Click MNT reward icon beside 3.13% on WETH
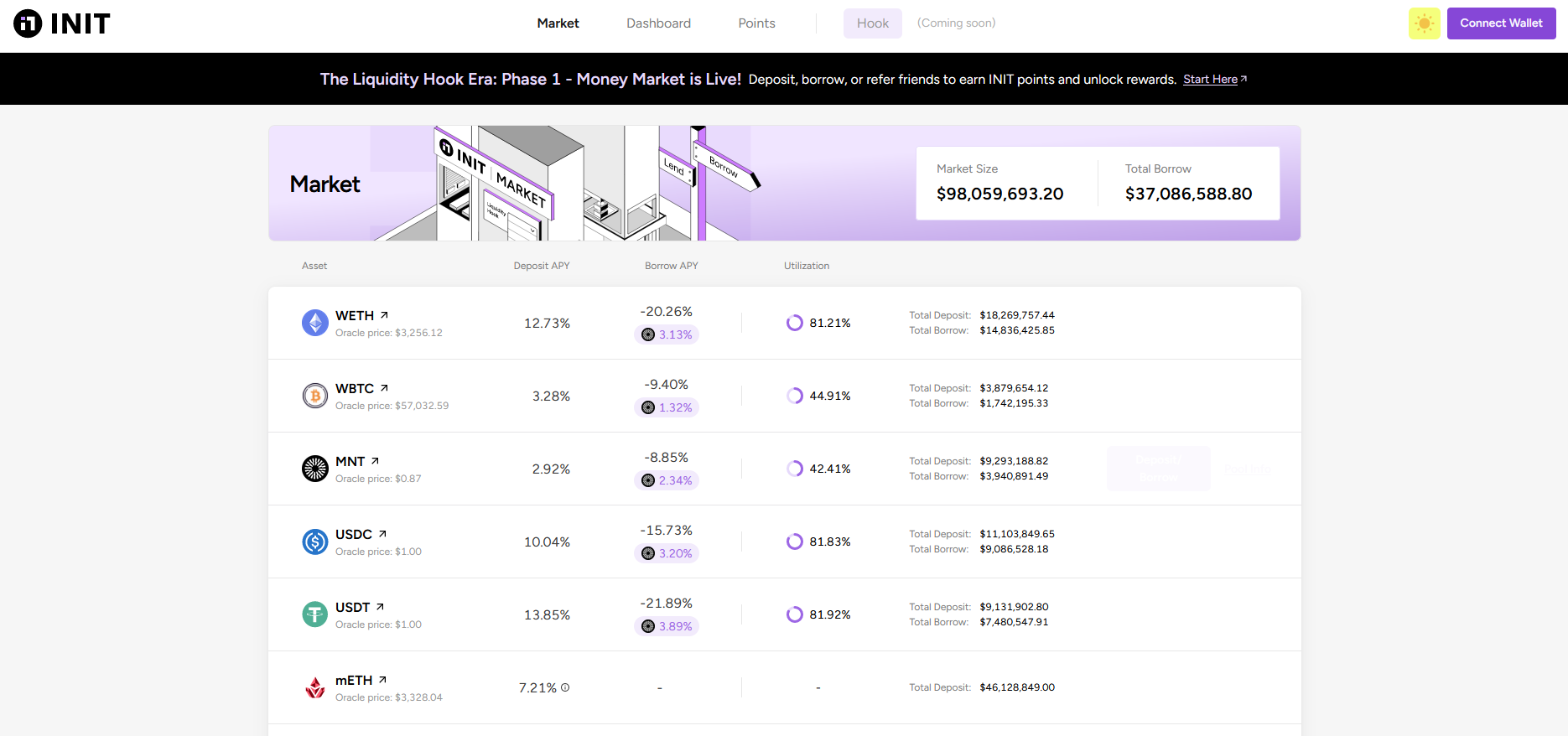This screenshot has height=736, width=1568. 648,334
